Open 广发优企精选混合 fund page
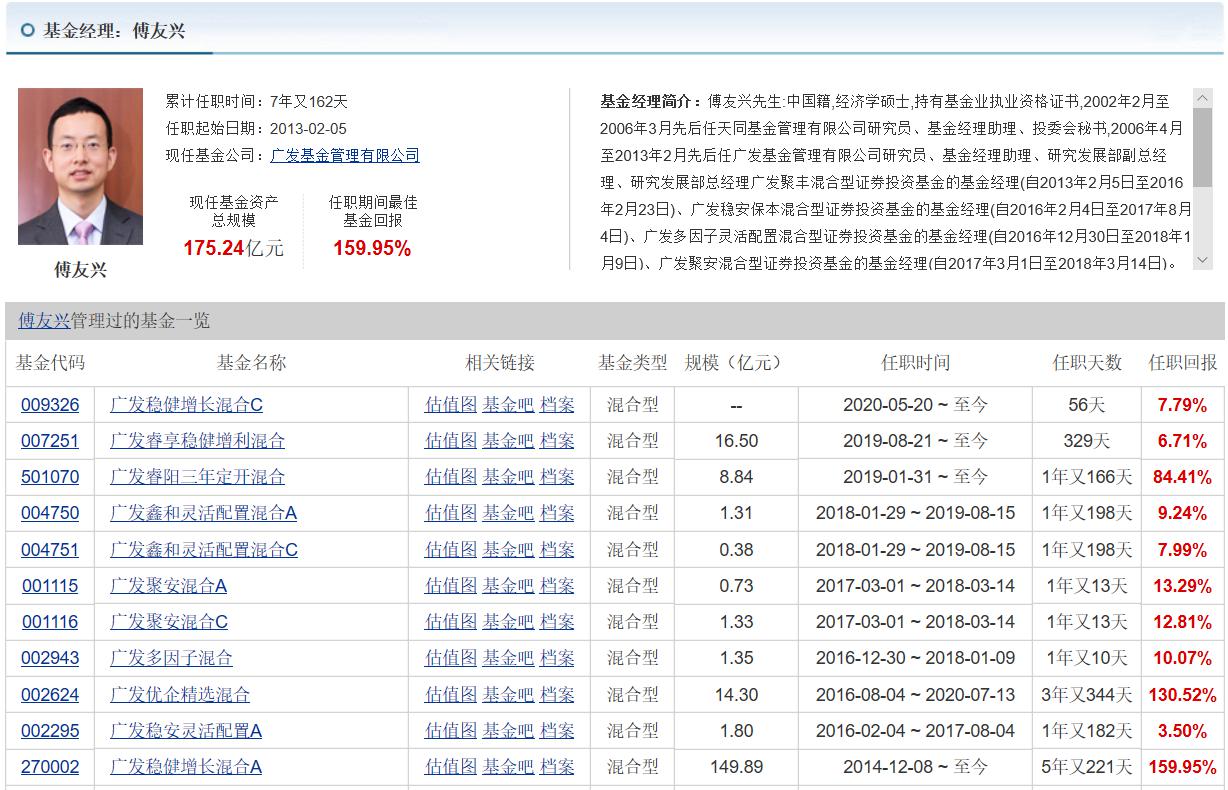The width and height of the screenshot is (1228, 790). 180,694
